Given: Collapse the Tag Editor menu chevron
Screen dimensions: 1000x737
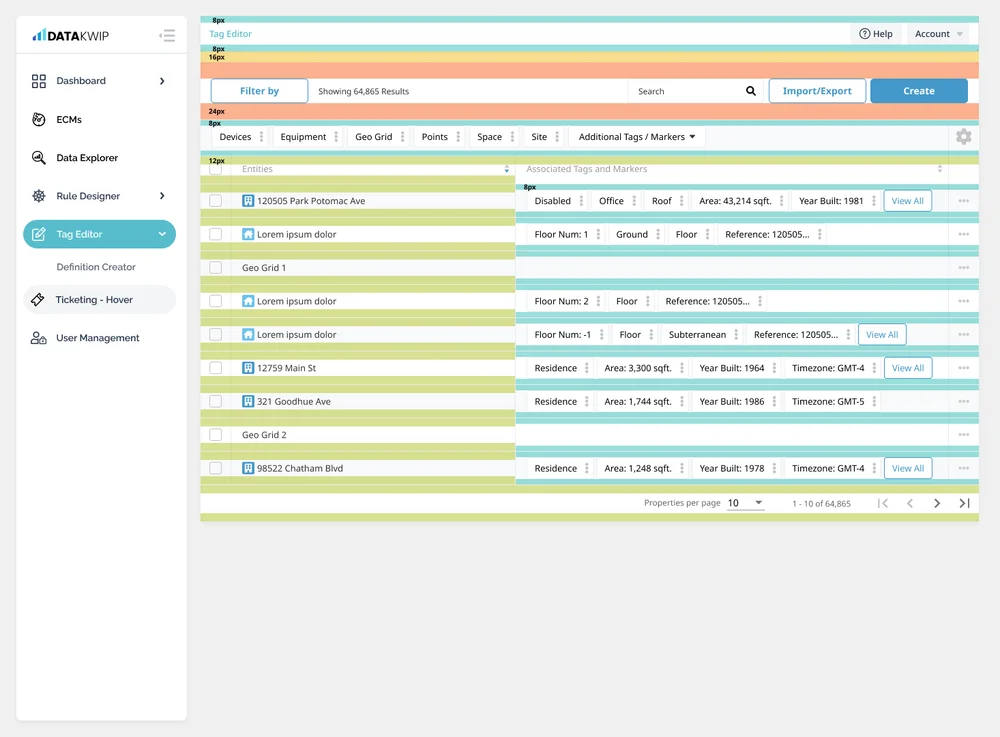Looking at the screenshot, I should 162,234.
